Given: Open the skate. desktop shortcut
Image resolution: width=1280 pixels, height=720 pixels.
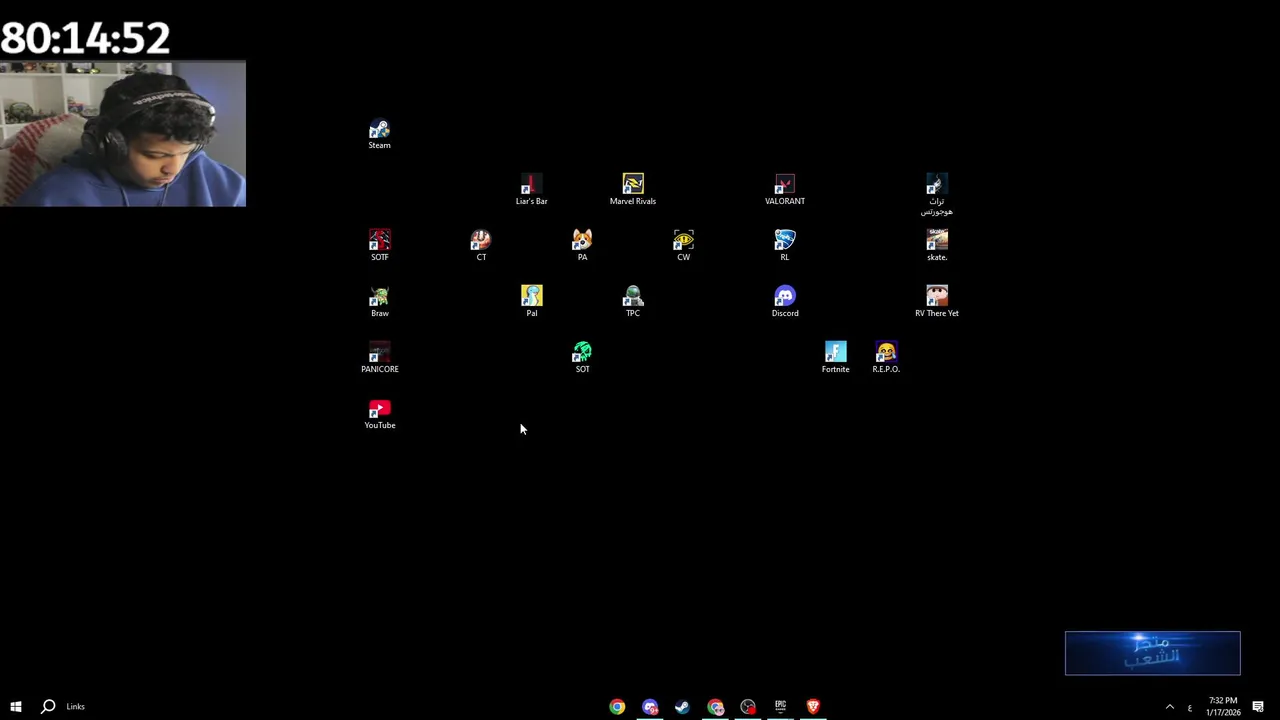Looking at the screenshot, I should pyautogui.click(x=937, y=246).
